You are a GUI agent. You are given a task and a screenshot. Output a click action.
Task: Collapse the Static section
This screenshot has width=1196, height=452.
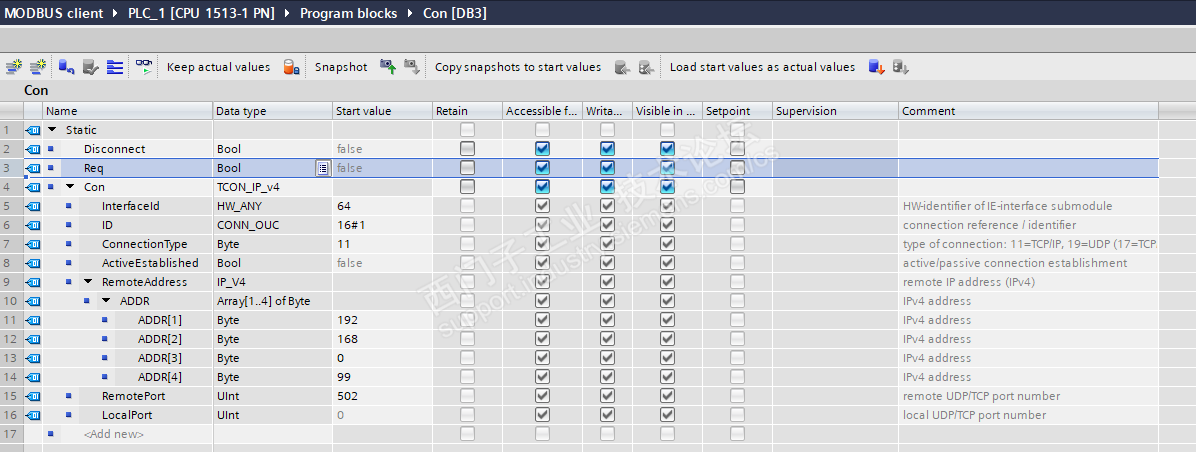[x=52, y=130]
